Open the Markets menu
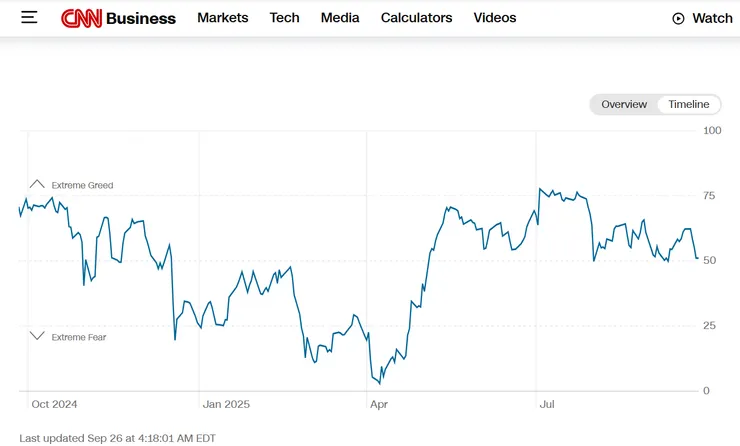 pyautogui.click(x=222, y=18)
